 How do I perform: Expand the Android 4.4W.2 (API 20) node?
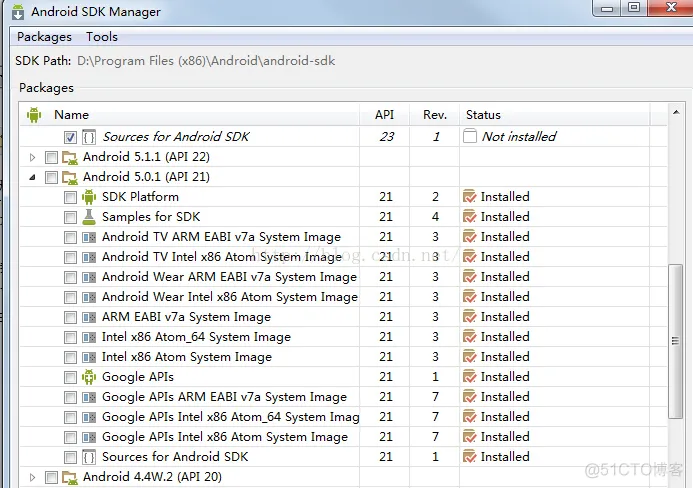[x=32, y=477]
